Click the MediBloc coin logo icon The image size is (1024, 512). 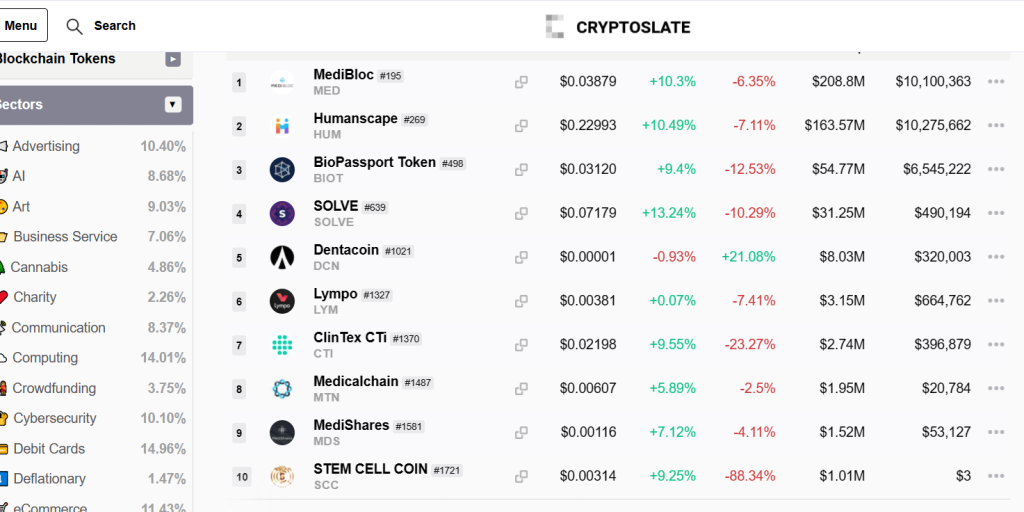[x=282, y=82]
